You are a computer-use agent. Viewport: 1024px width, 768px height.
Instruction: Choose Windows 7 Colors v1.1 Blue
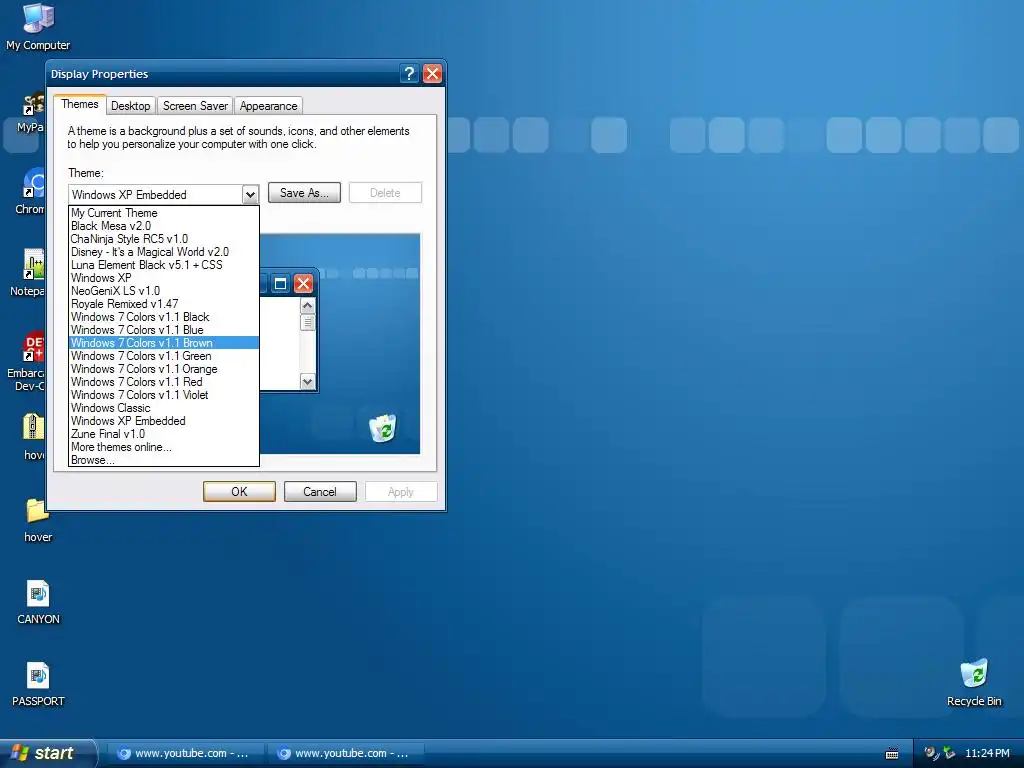(164, 330)
